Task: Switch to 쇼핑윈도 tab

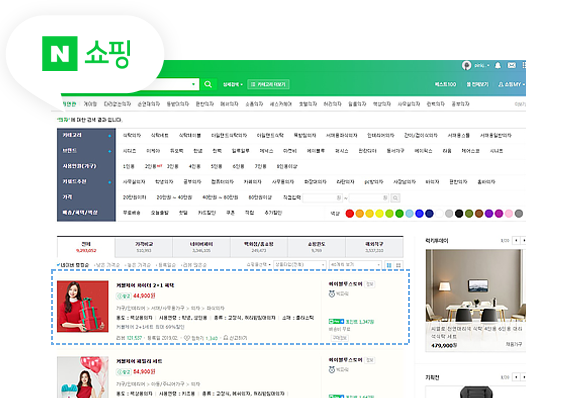Action: [316, 247]
